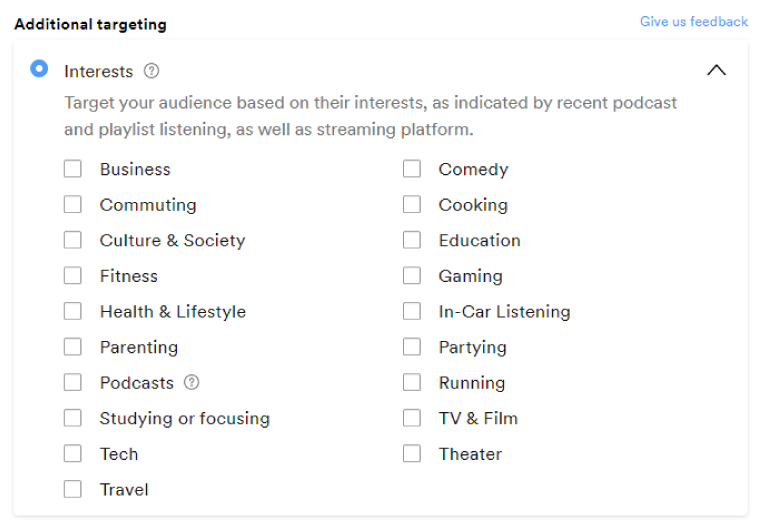Image resolution: width=770 pixels, height=526 pixels.
Task: Collapse the Interests section chevron
Action: (716, 70)
